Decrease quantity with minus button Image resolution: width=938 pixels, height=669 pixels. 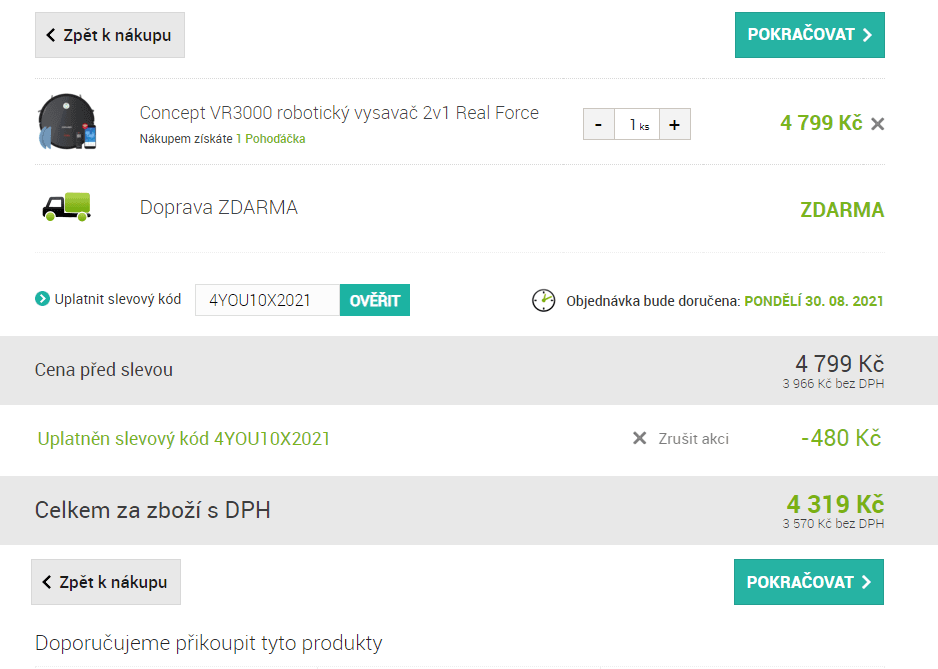tap(598, 124)
